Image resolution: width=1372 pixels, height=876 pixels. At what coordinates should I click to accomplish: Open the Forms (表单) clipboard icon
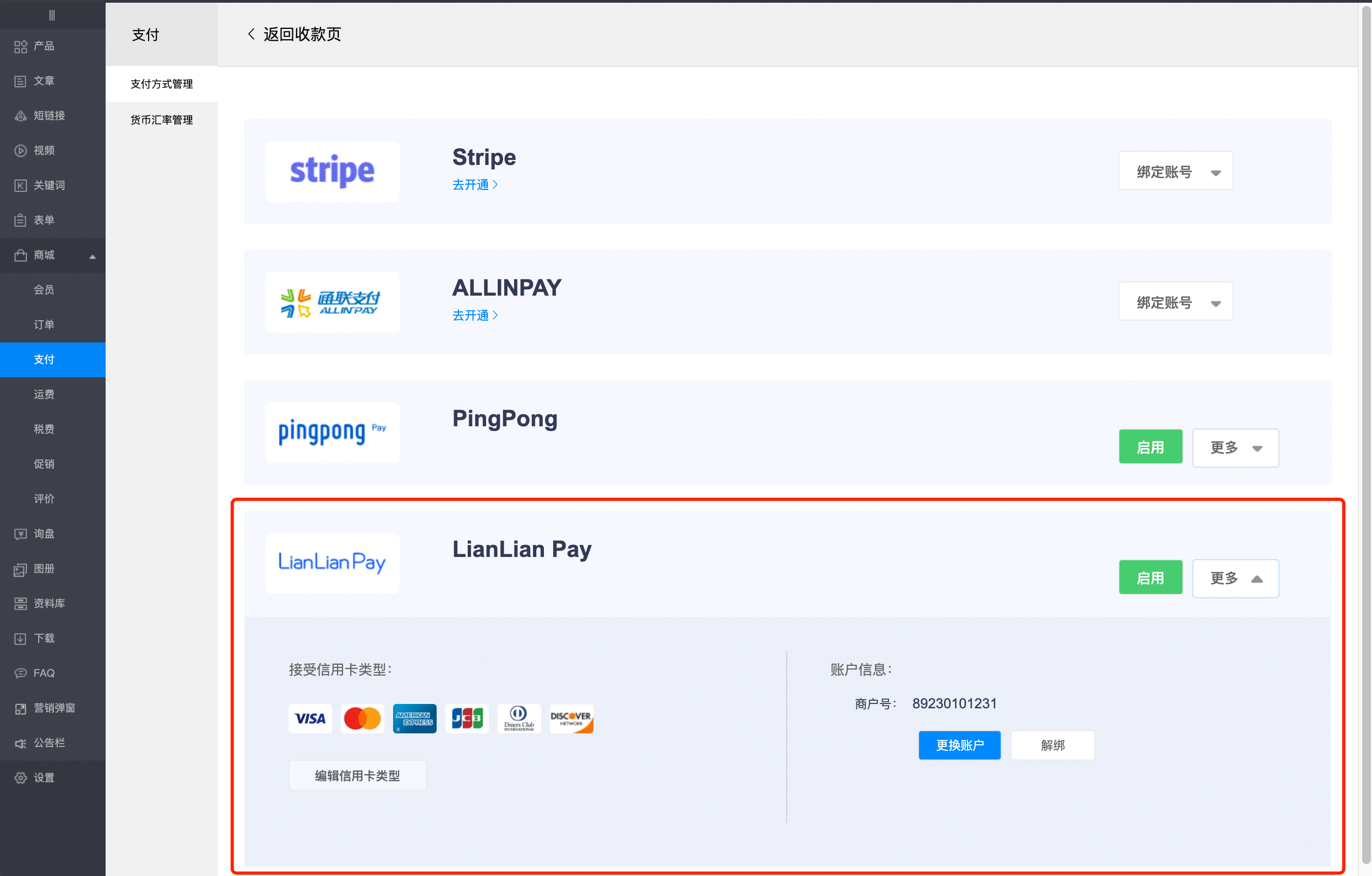click(21, 220)
